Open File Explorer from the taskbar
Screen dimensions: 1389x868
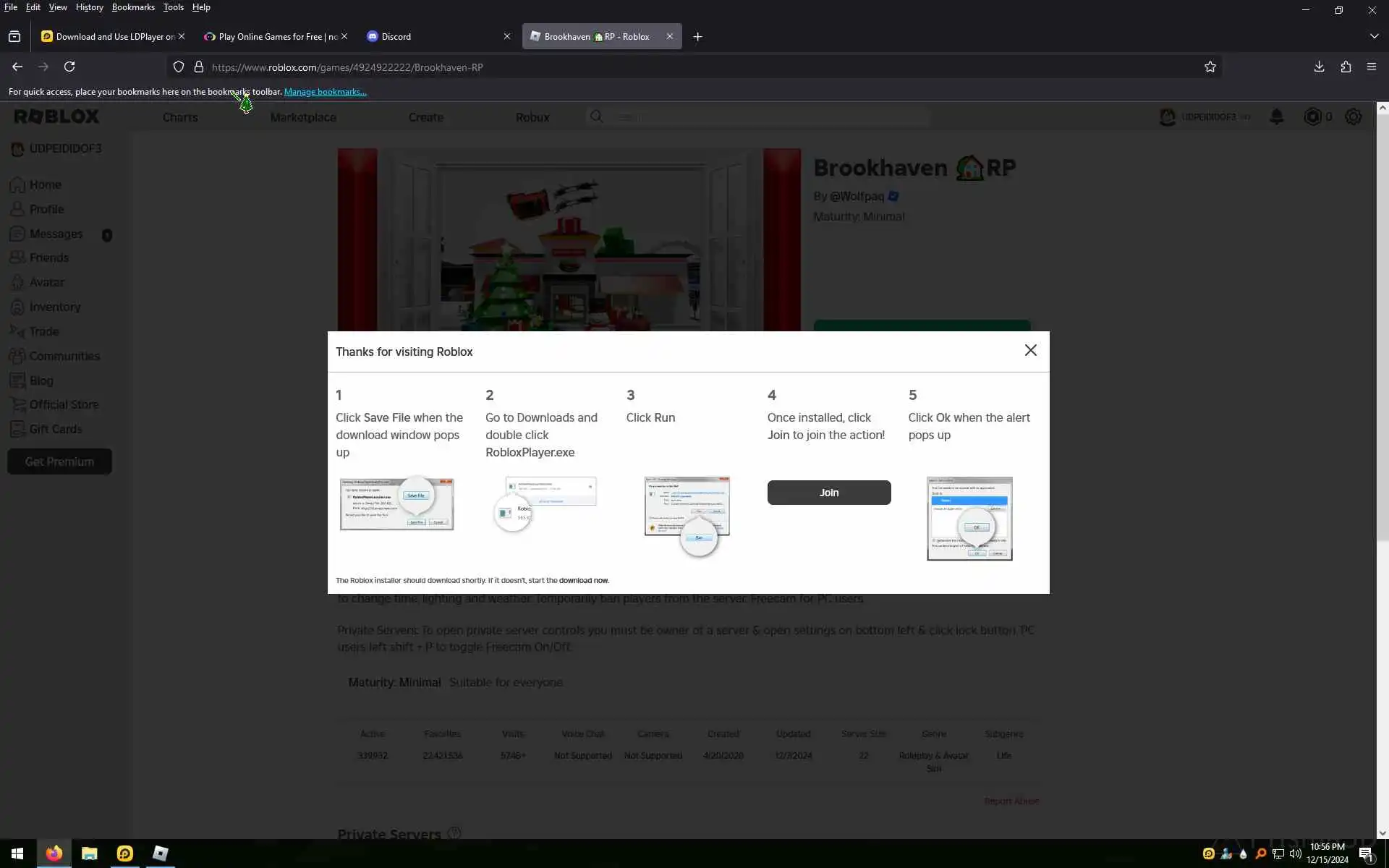89,854
